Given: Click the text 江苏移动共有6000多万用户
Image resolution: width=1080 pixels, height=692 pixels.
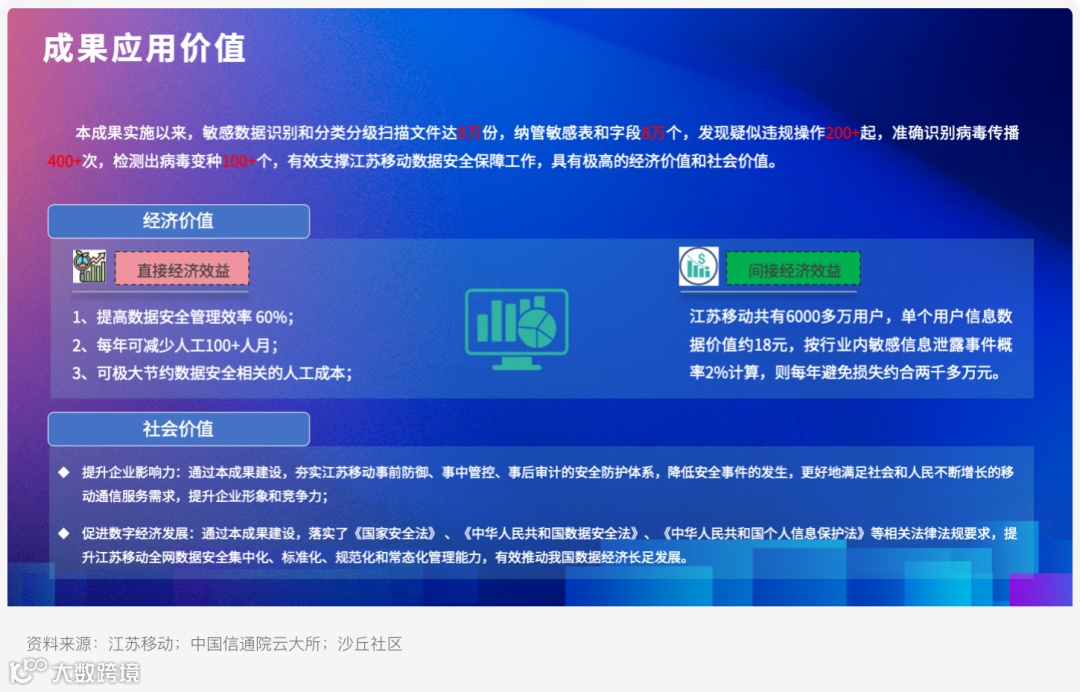Looking at the screenshot, I should click(x=786, y=316).
